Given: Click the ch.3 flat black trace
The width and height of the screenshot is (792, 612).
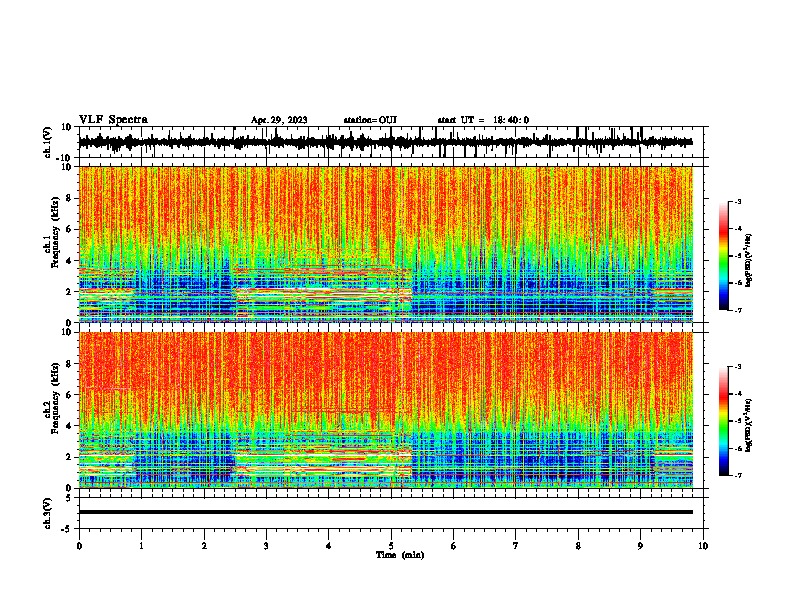Looking at the screenshot, I should tap(386, 512).
